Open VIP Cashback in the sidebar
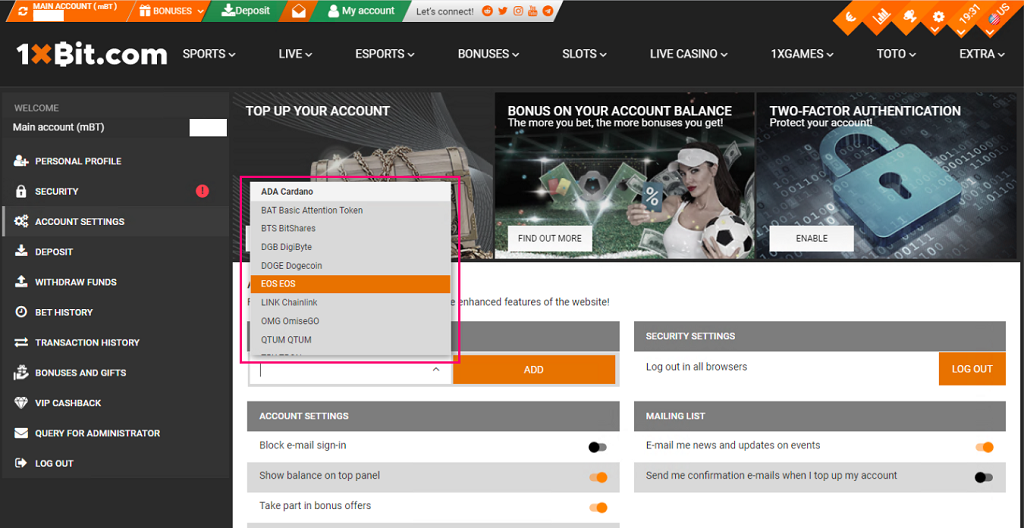This screenshot has height=528, width=1024. [x=116, y=403]
